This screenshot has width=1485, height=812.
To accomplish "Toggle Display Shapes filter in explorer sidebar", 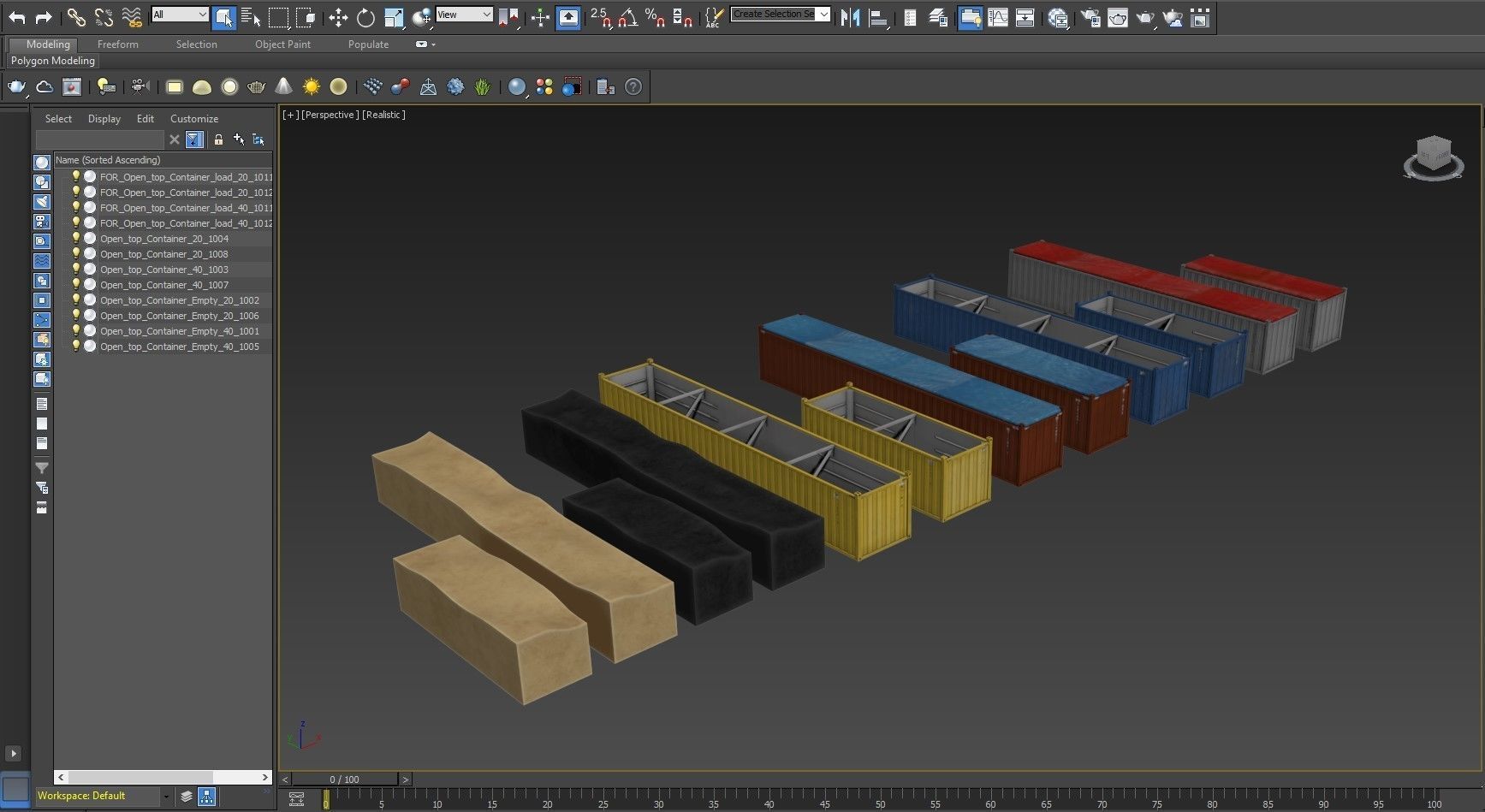I will tap(42, 181).
